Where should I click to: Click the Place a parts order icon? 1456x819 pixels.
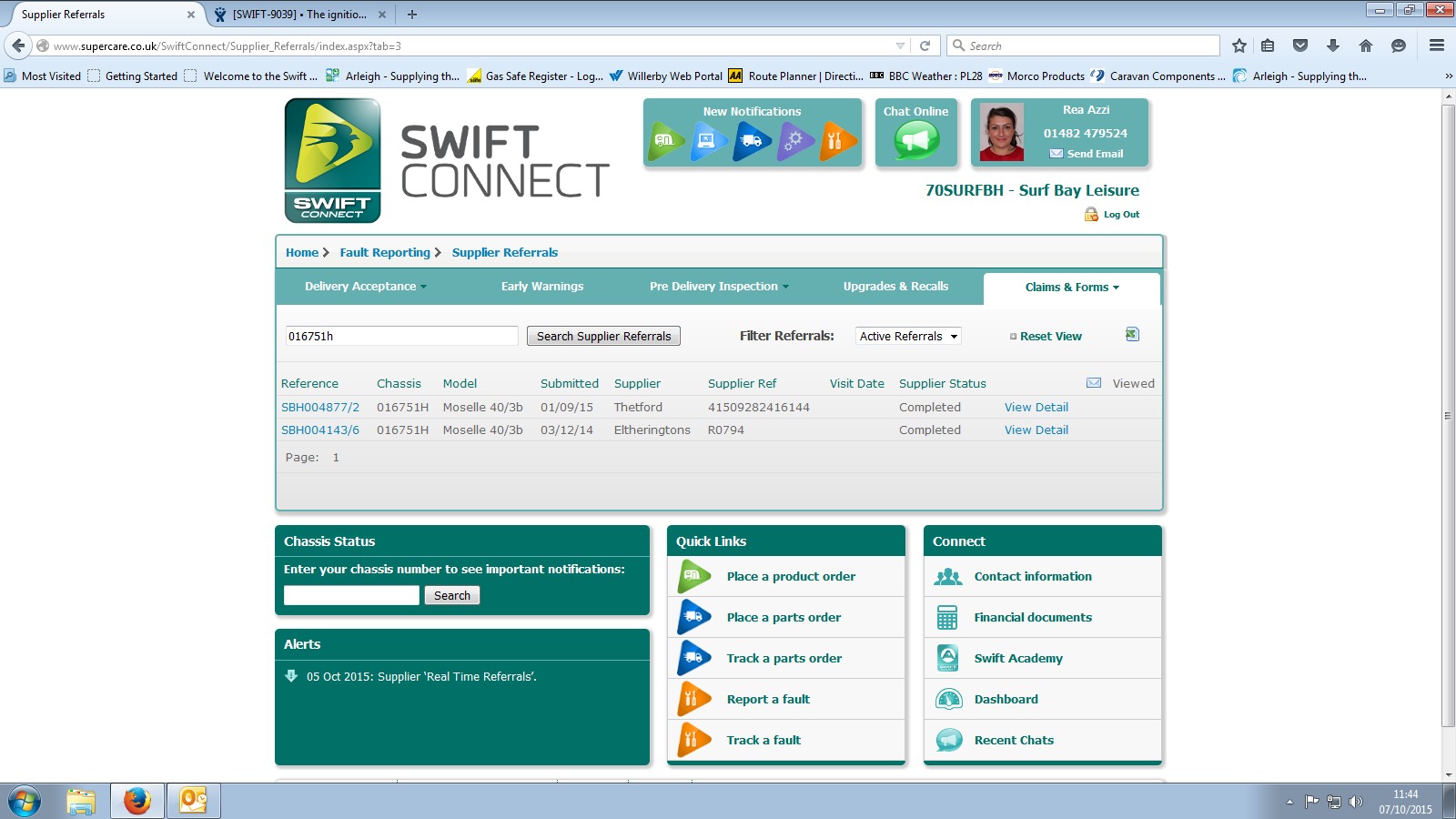coord(694,617)
